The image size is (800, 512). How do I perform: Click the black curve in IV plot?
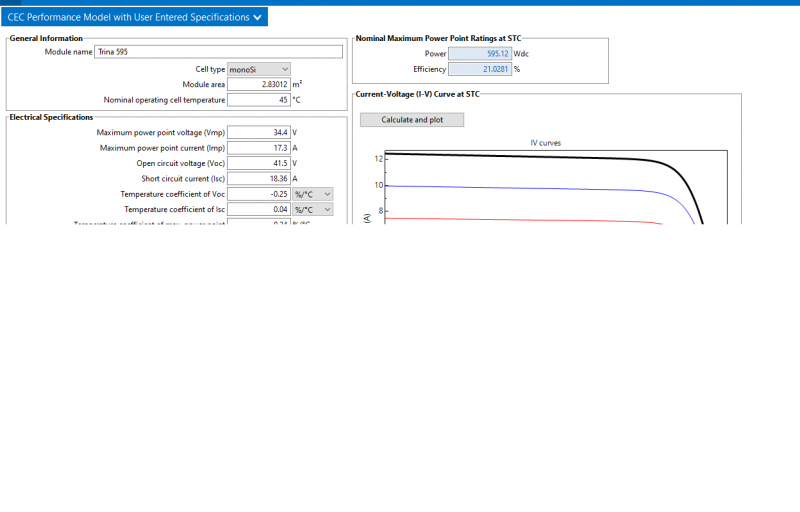[530, 156]
